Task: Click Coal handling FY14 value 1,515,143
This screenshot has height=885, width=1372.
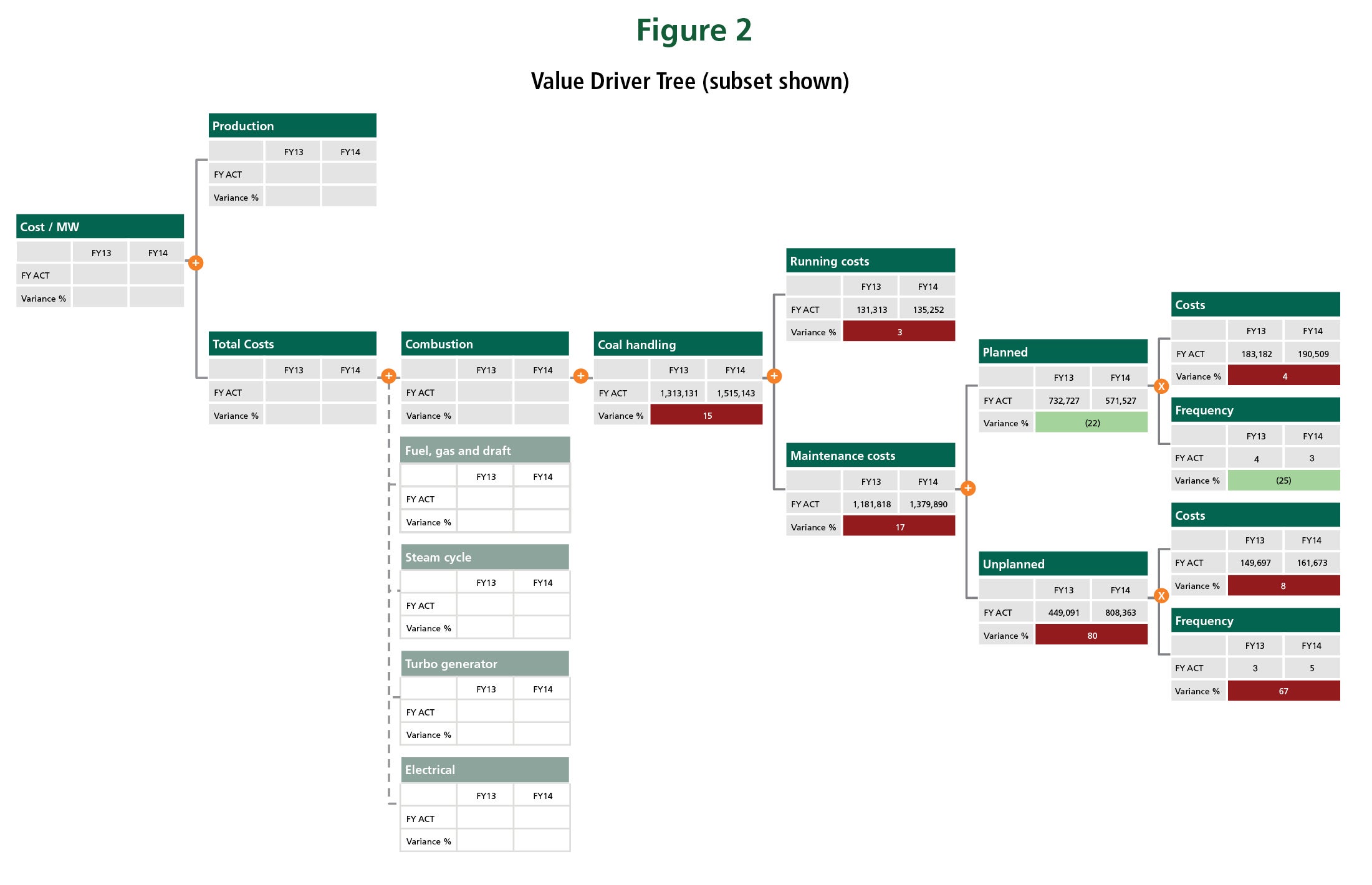Action: coord(735,393)
